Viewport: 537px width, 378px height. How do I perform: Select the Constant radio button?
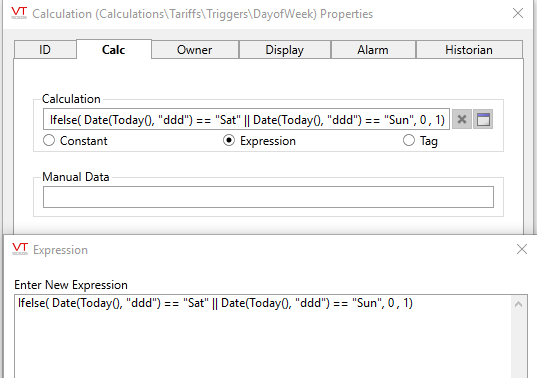49,140
